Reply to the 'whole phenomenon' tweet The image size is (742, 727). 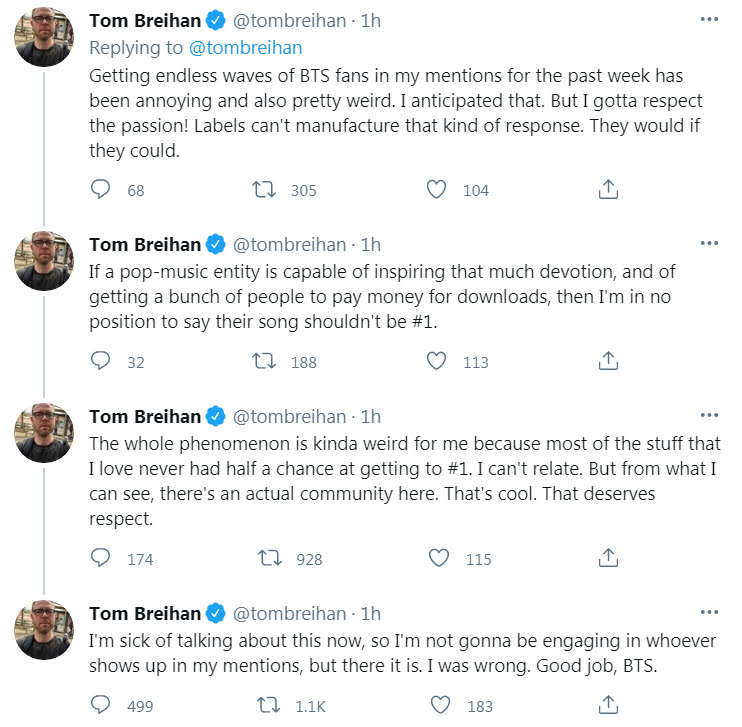point(100,558)
